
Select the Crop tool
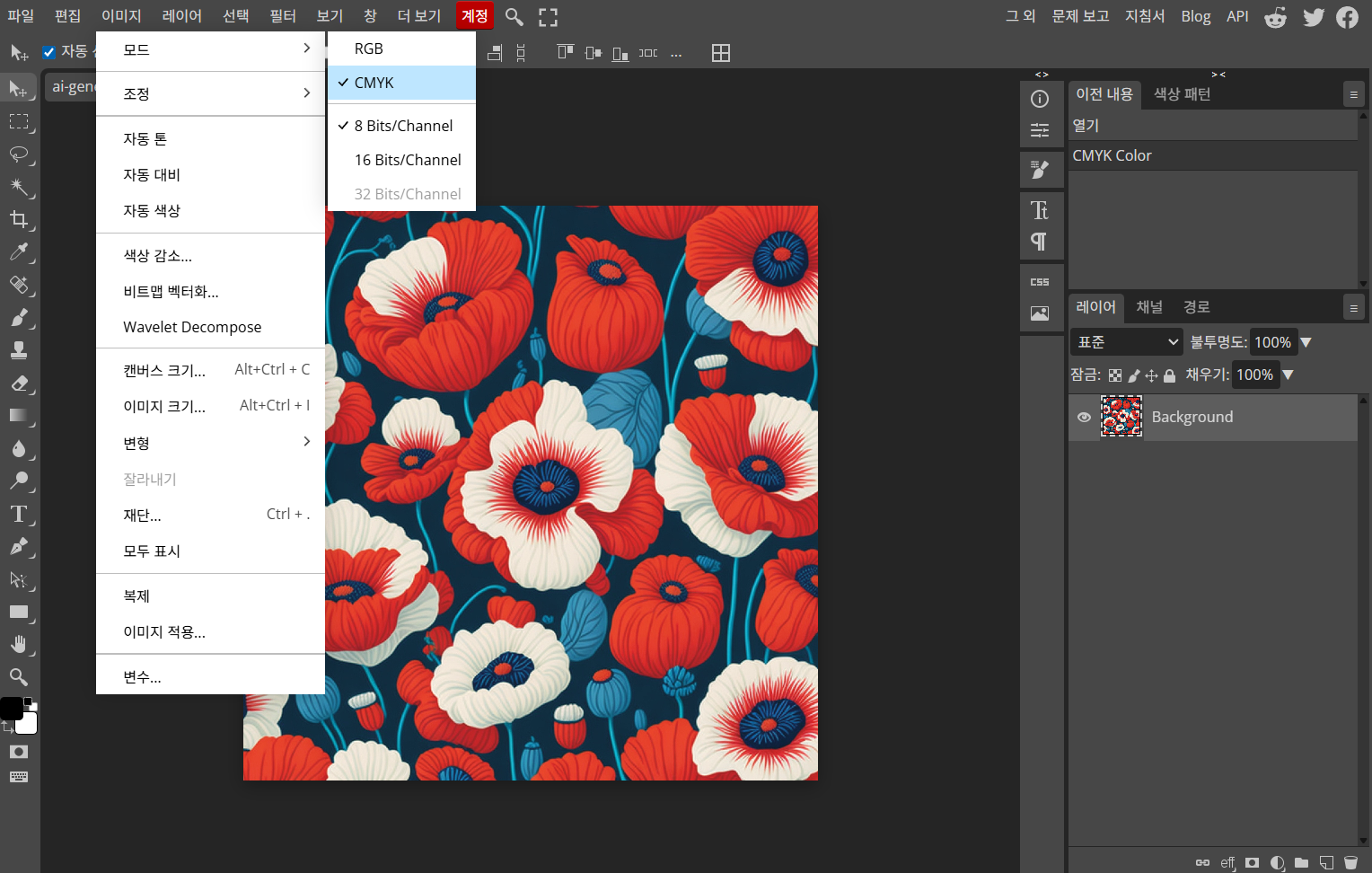[19, 219]
